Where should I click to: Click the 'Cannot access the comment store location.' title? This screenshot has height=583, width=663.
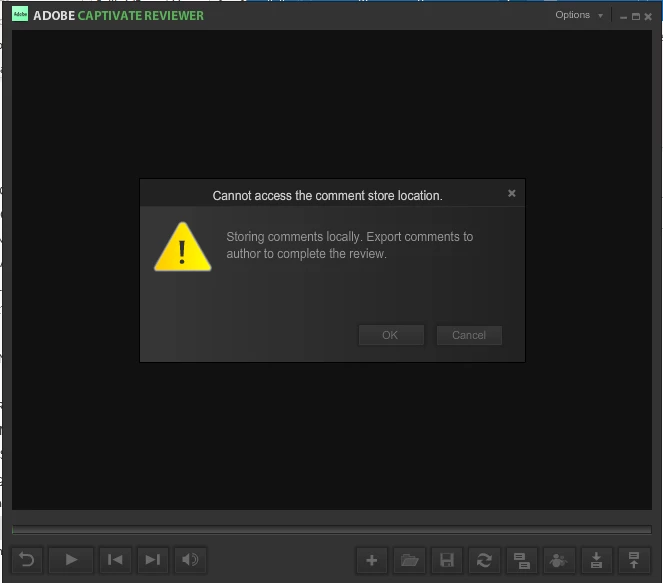(x=327, y=196)
